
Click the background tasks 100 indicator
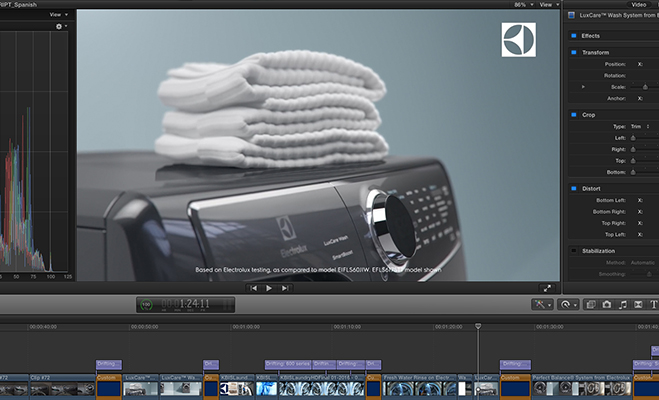point(146,304)
